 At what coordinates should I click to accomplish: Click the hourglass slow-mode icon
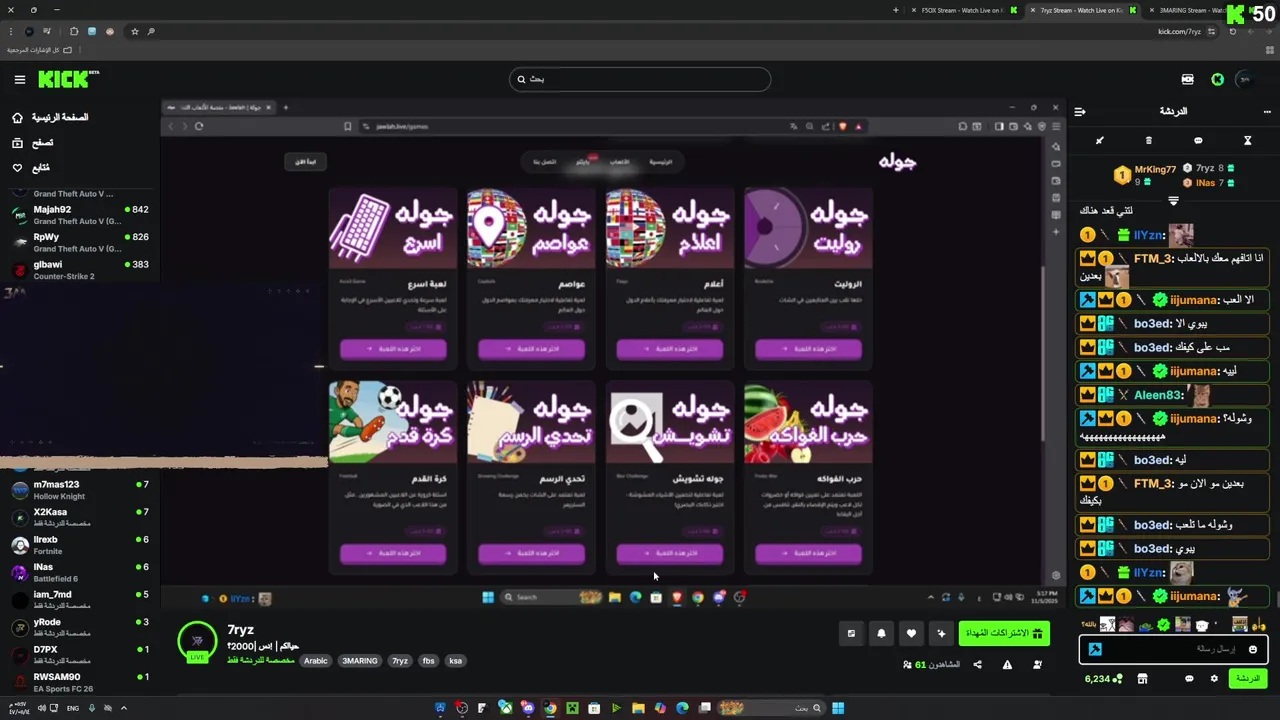point(1247,141)
